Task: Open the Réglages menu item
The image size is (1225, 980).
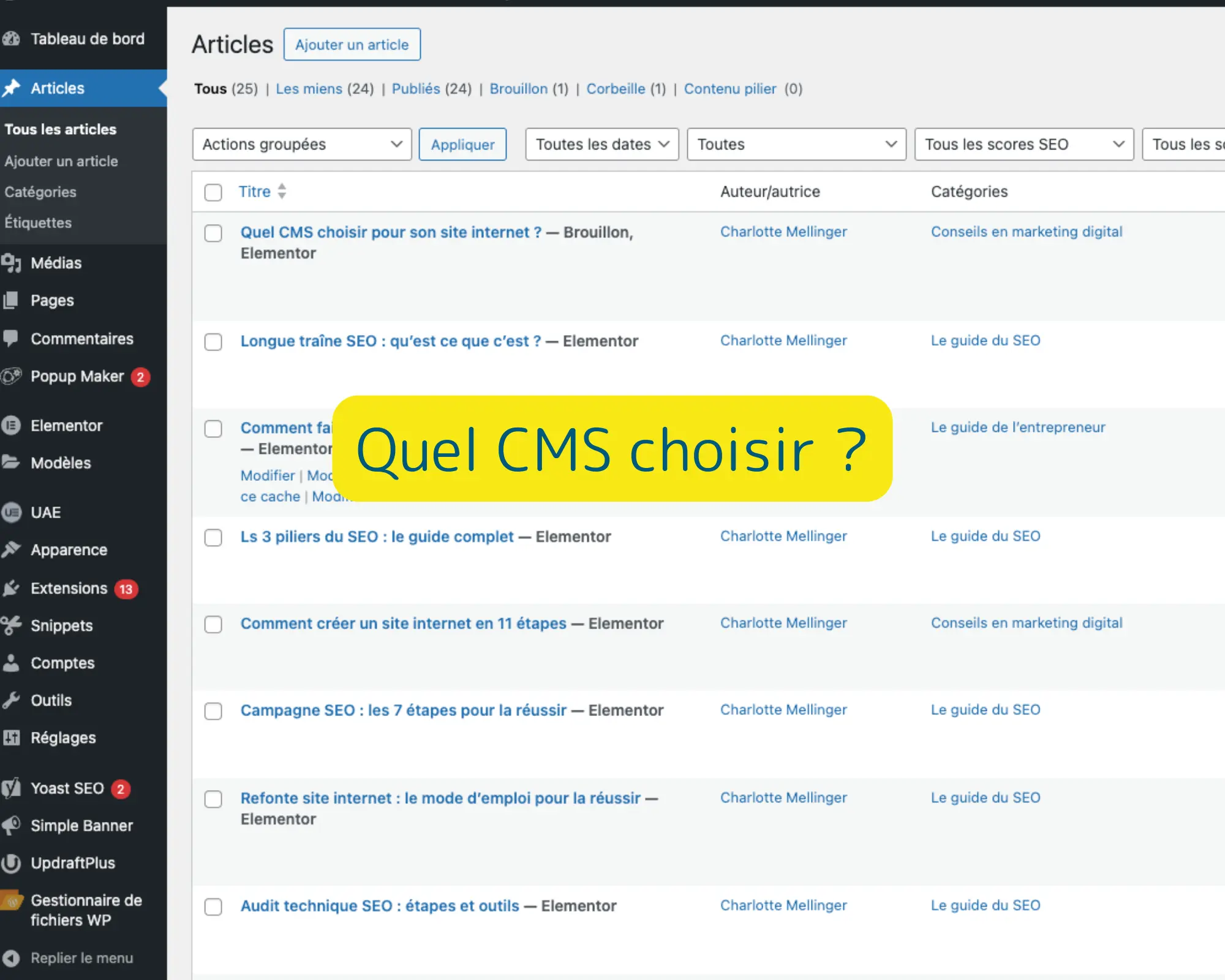Action: (x=63, y=737)
